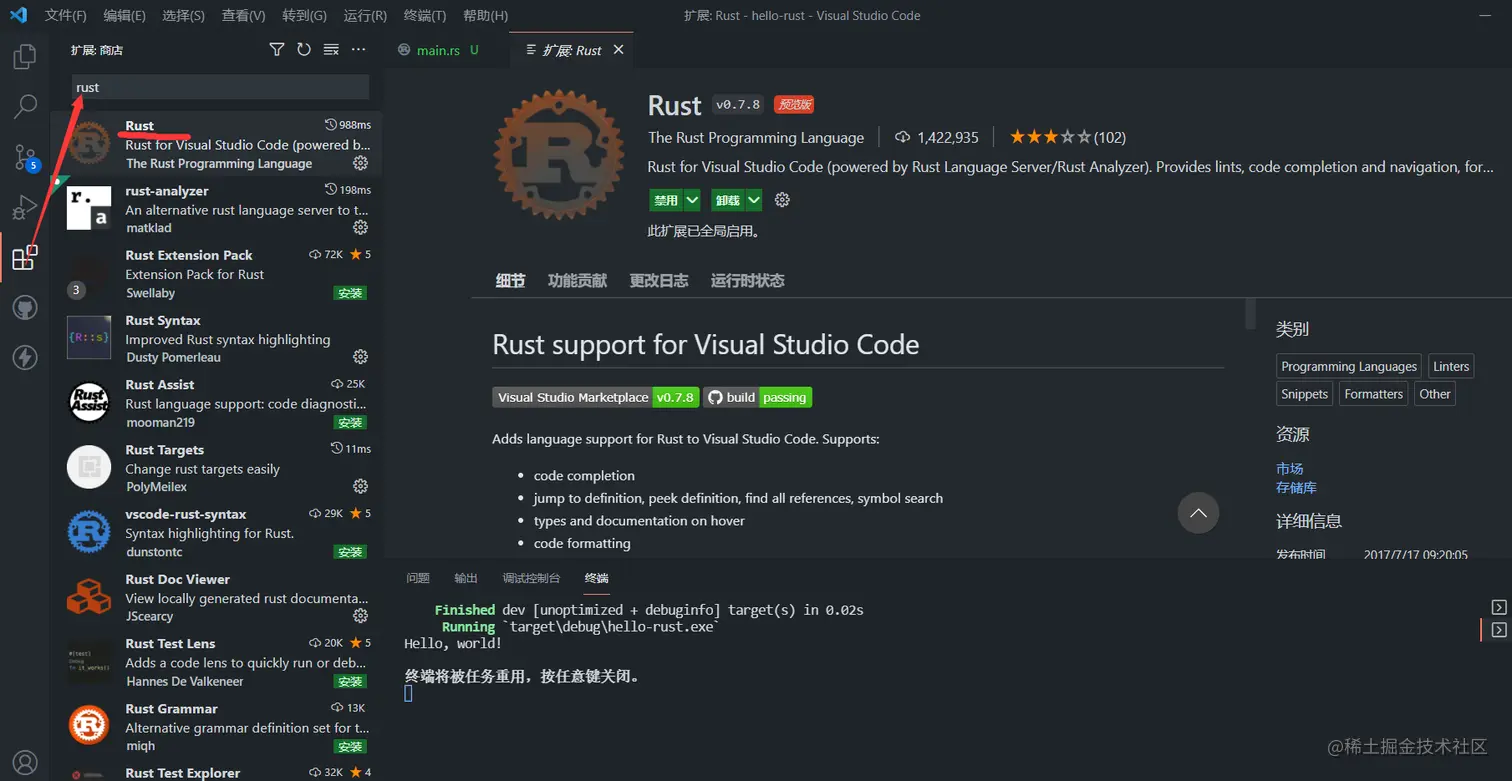Image resolution: width=1512 pixels, height=781 pixels.
Task: Open the Accounts icon in activity bar
Action: [25, 763]
